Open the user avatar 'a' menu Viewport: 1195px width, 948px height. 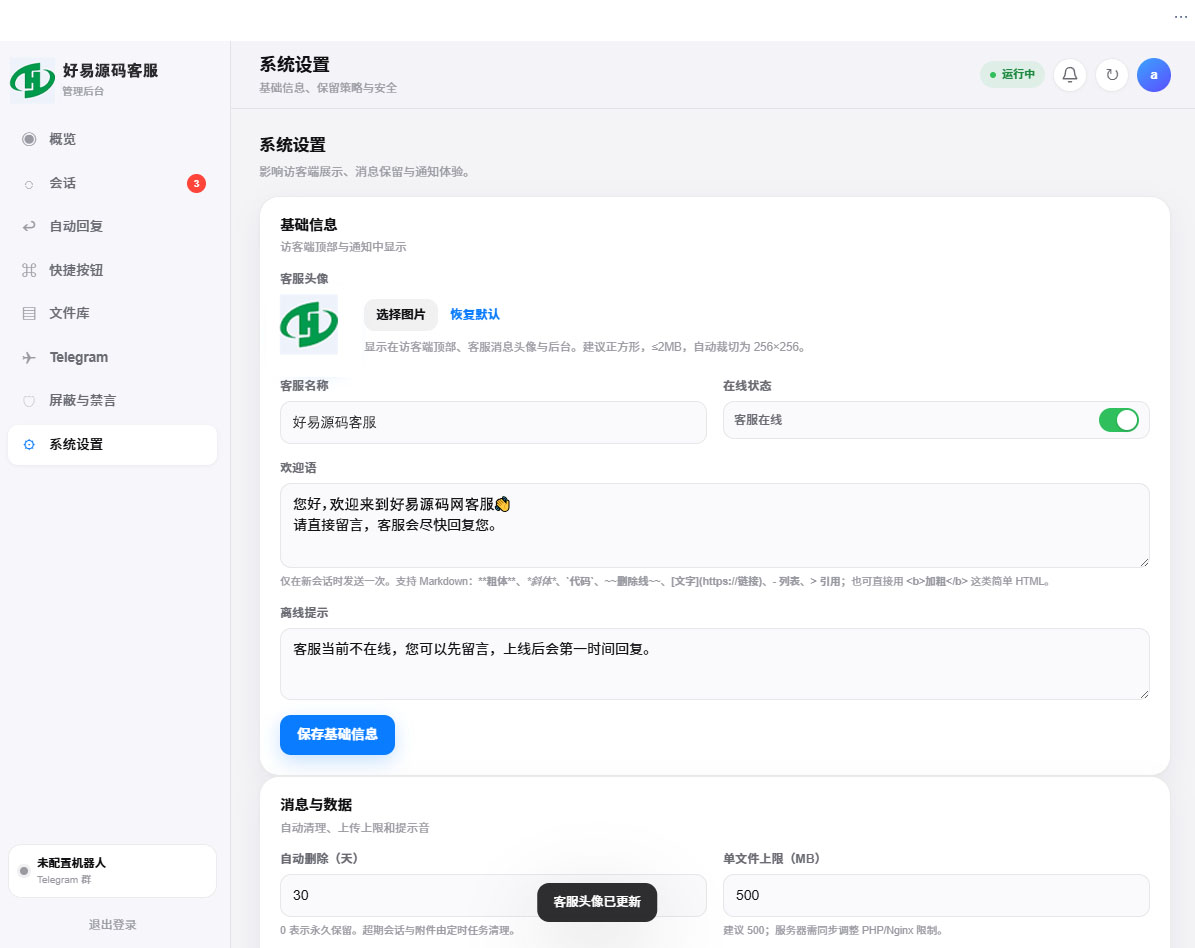point(1154,75)
